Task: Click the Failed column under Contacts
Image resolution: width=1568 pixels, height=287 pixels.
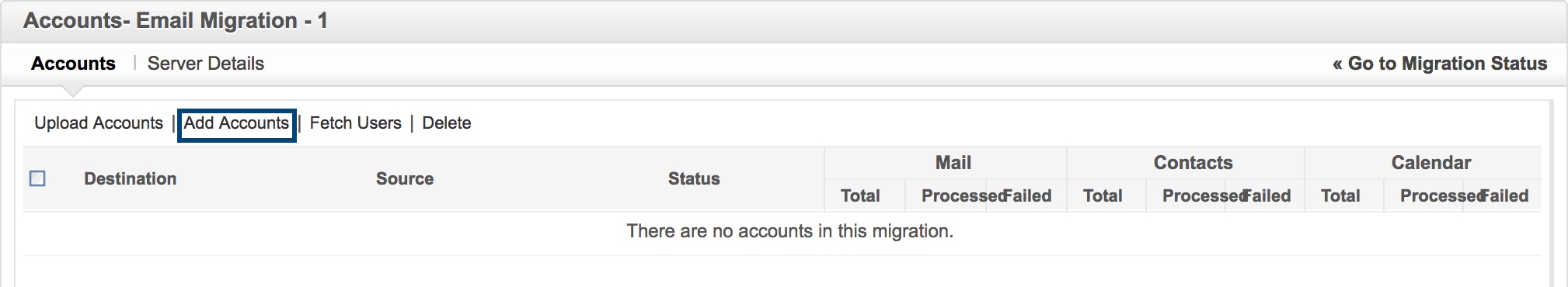Action: pyautogui.click(x=1267, y=195)
